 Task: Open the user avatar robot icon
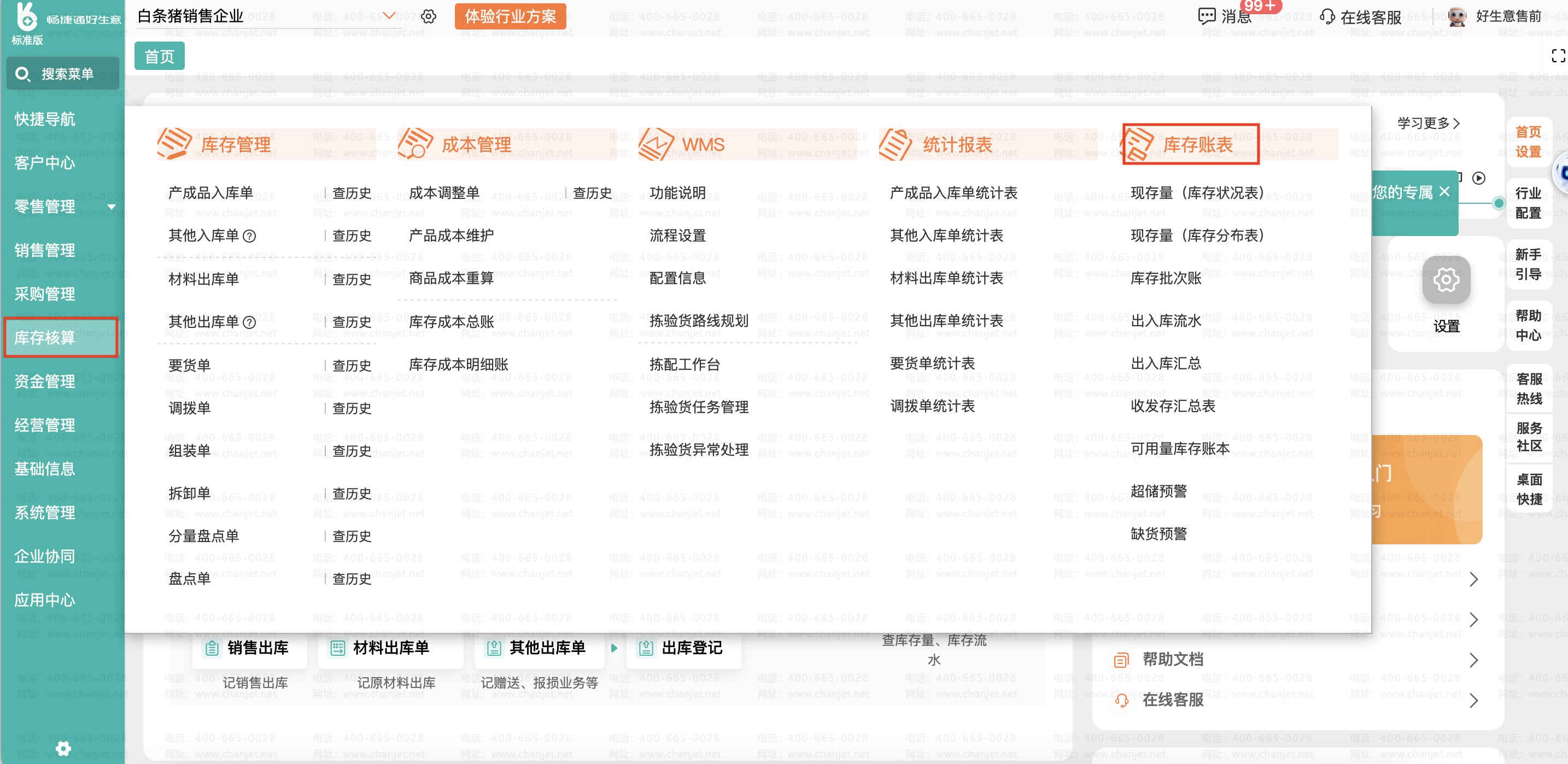[x=1457, y=16]
